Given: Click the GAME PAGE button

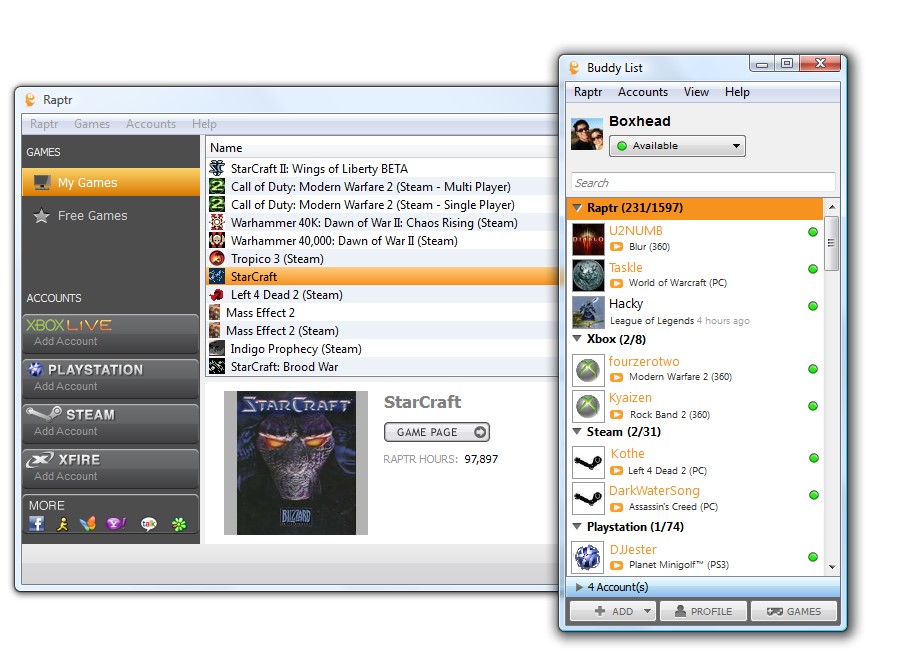Looking at the screenshot, I should (436, 432).
